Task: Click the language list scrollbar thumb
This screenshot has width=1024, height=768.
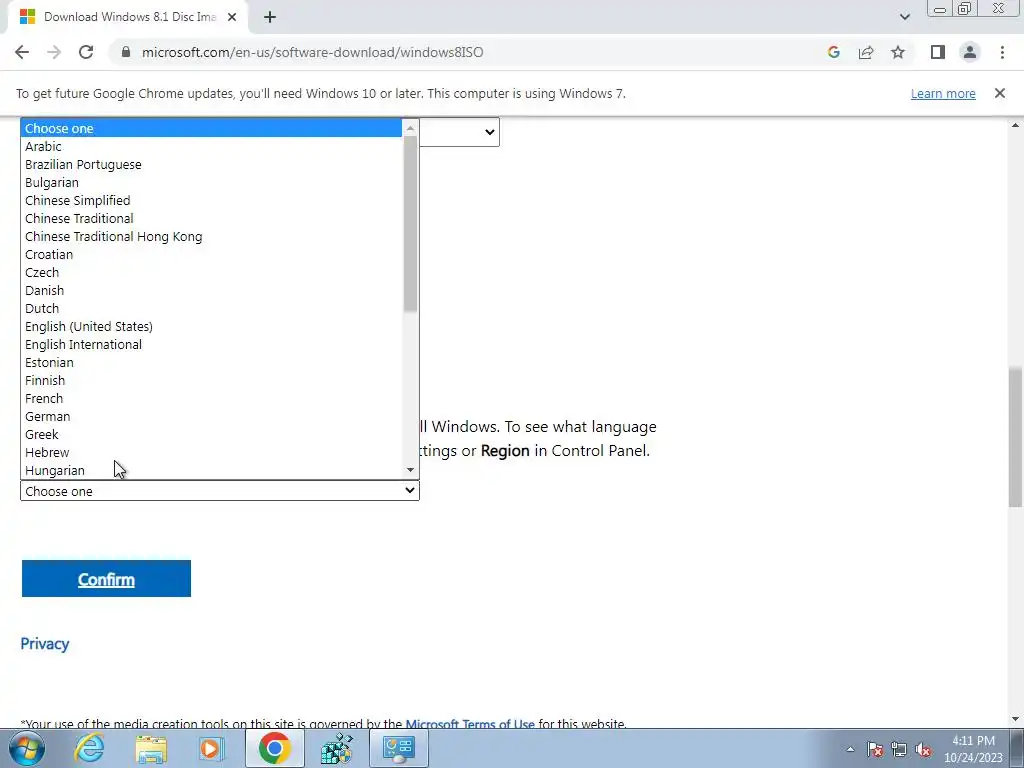Action: tap(410, 223)
